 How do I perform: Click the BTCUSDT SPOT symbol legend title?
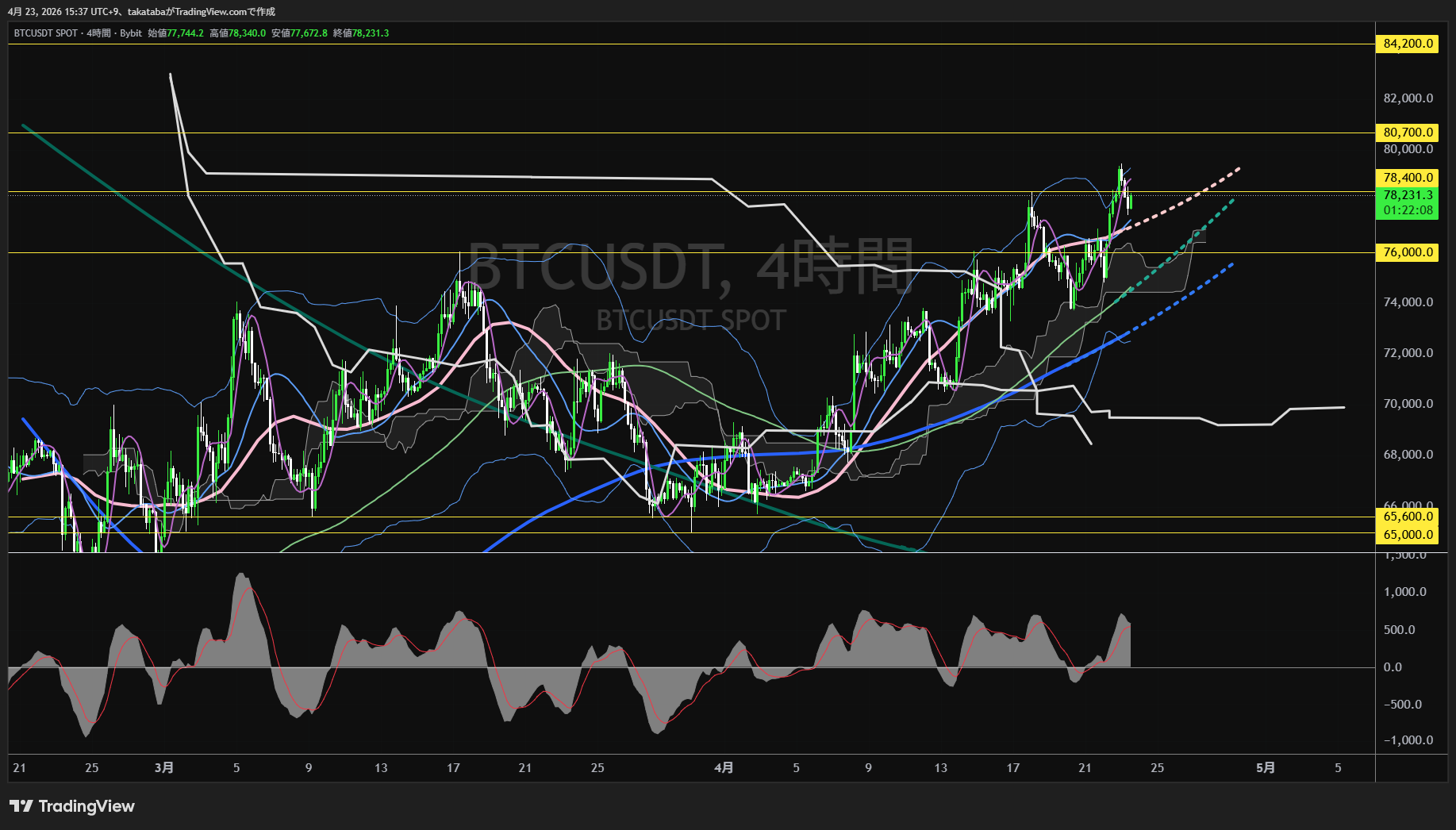[46, 33]
